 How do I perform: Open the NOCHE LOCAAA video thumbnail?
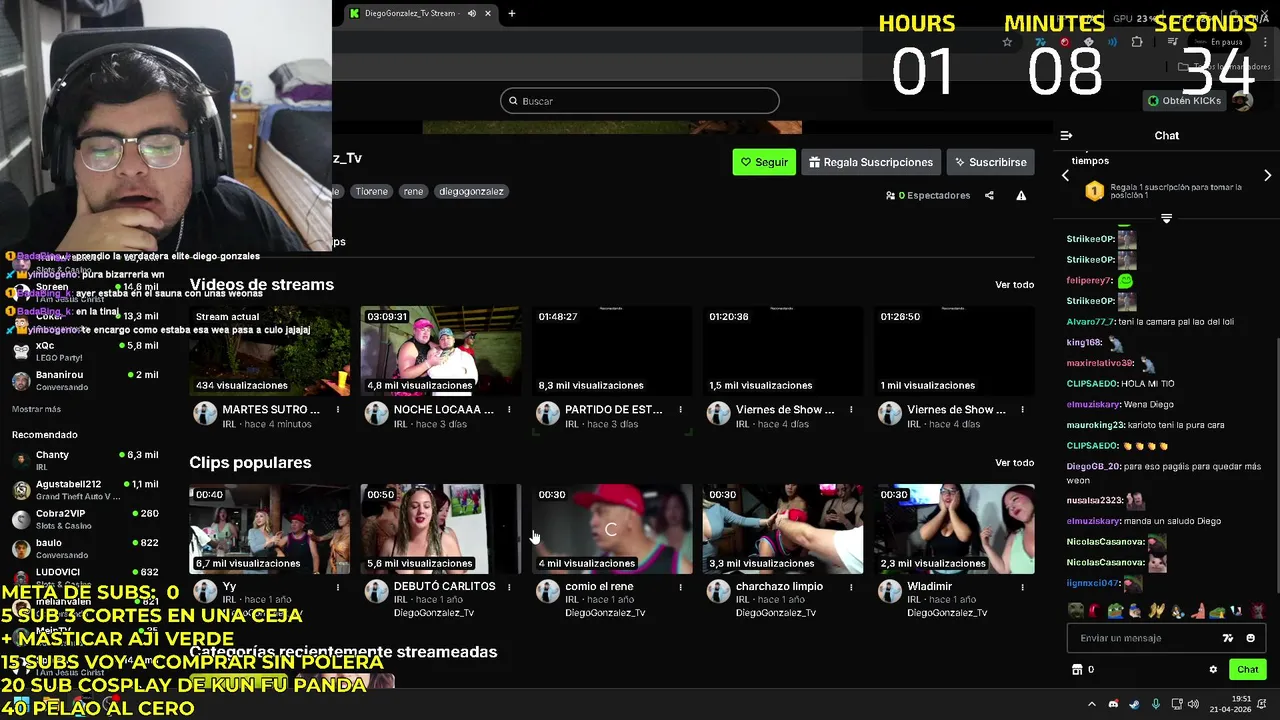pos(441,351)
